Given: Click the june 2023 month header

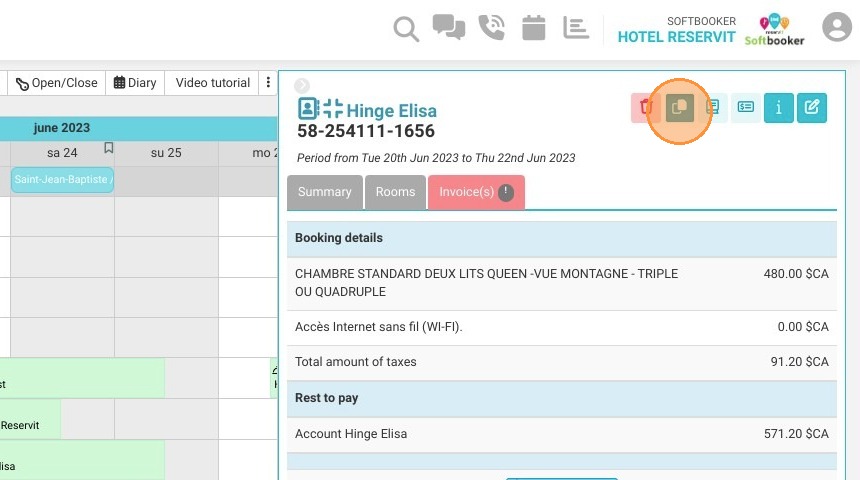Looking at the screenshot, I should pos(61,128).
